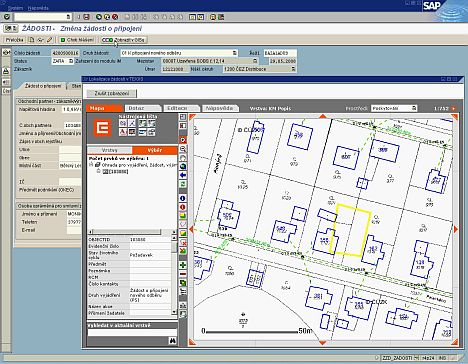The width and height of the screenshot is (468, 364).
Task: Click the green-icon button left of Zobrazit v GISe
Action: [77, 40]
